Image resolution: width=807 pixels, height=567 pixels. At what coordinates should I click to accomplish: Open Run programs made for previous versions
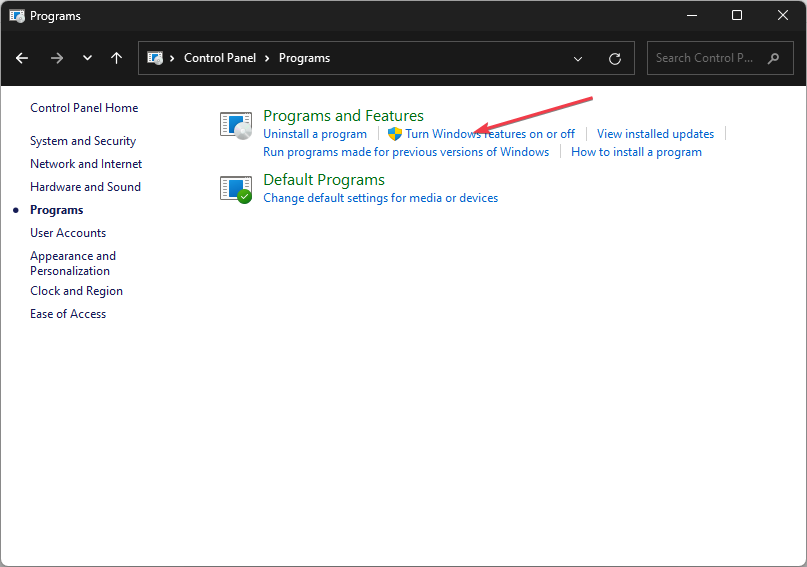(x=406, y=152)
